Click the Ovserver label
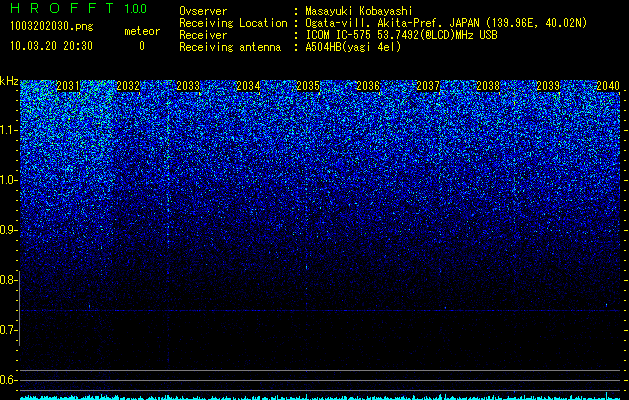 203,11
